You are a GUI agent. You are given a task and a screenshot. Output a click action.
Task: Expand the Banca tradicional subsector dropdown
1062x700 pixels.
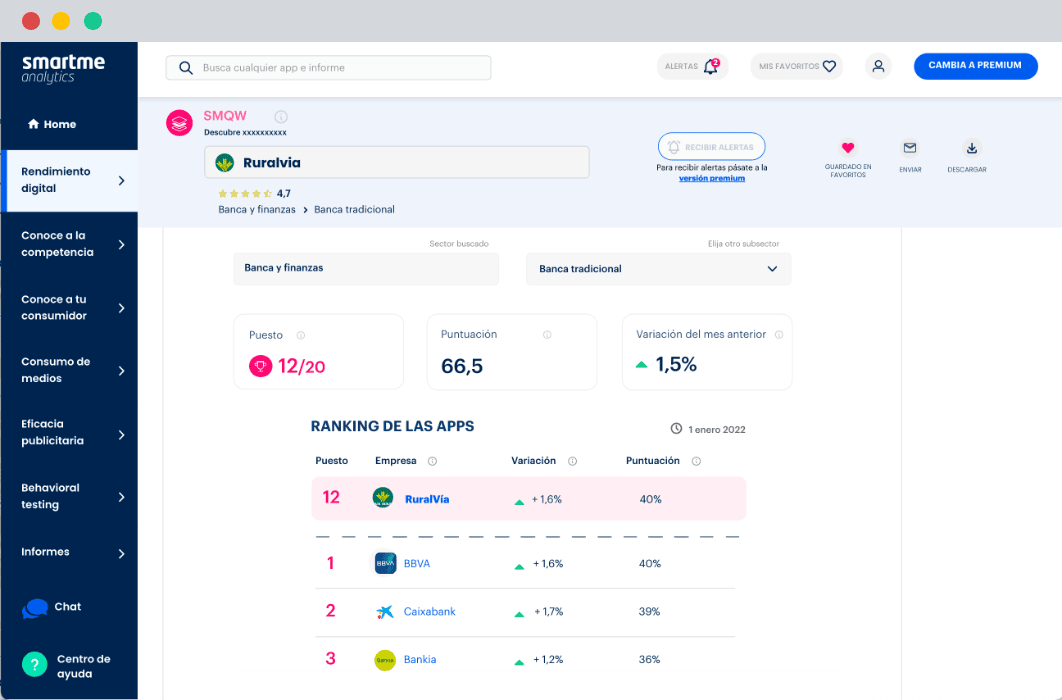point(771,269)
